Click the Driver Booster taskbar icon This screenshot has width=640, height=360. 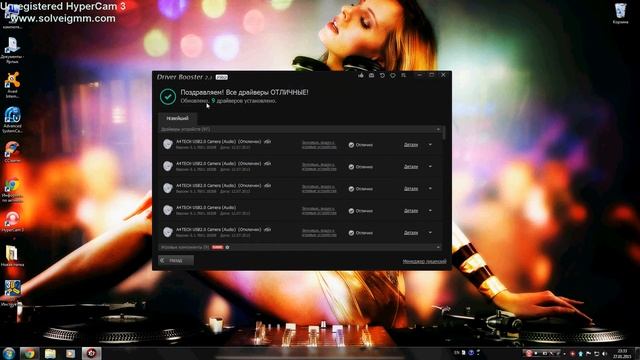[91, 353]
